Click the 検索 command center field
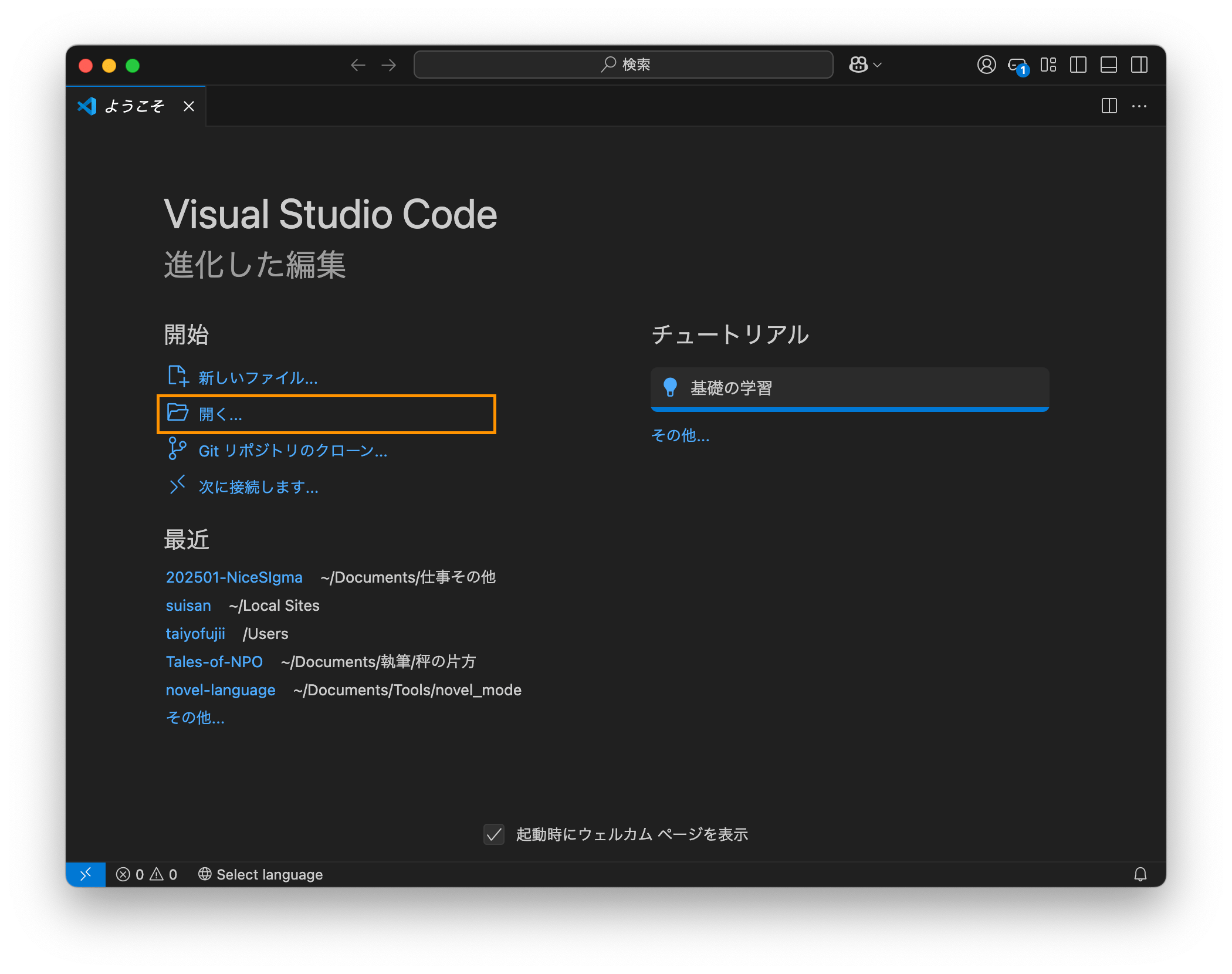The height and width of the screenshot is (974, 1232). 623,65
